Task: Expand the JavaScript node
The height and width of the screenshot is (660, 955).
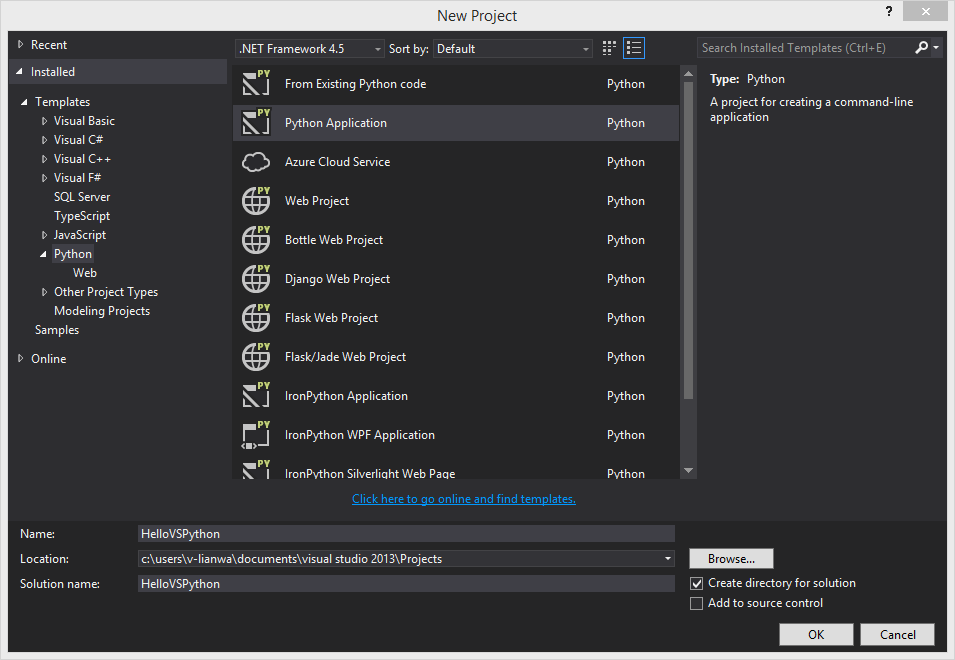Action: 44,235
